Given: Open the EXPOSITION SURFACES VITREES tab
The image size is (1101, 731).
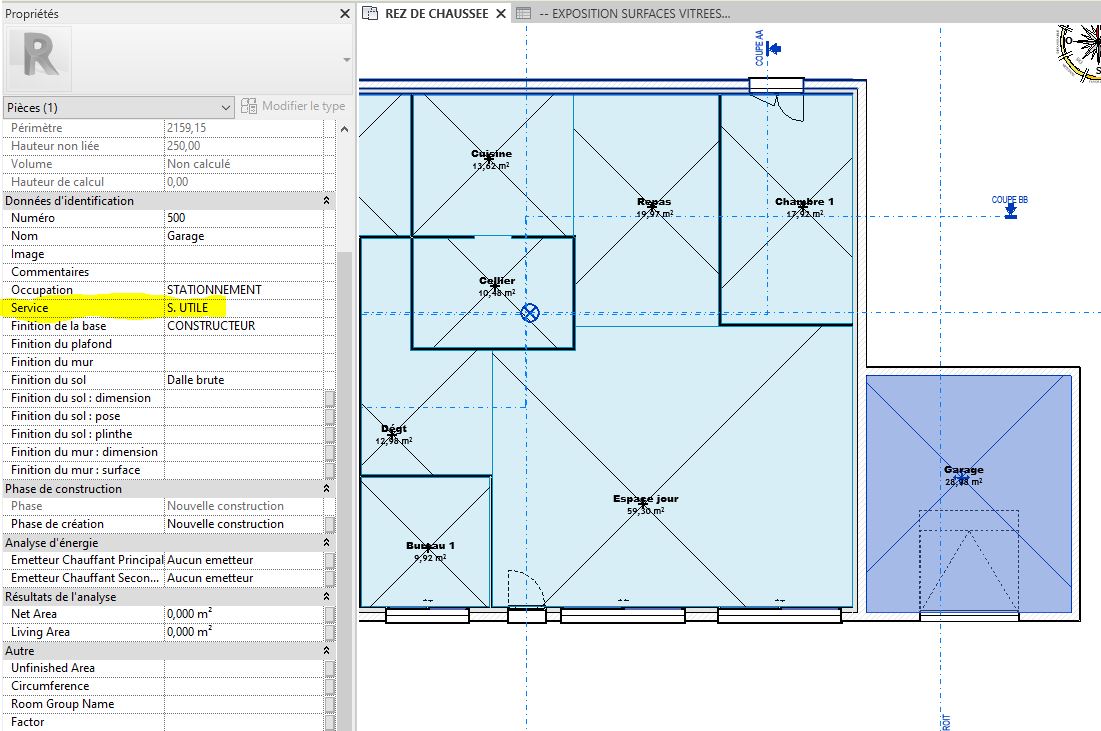Looking at the screenshot, I should click(633, 13).
